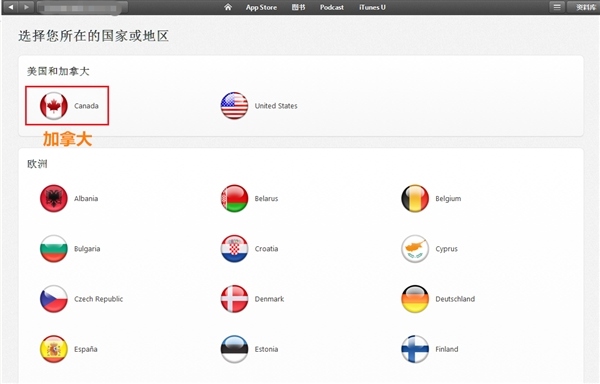Click the 资料库 library button
Viewport: 600px width, 384px height.
click(584, 7)
